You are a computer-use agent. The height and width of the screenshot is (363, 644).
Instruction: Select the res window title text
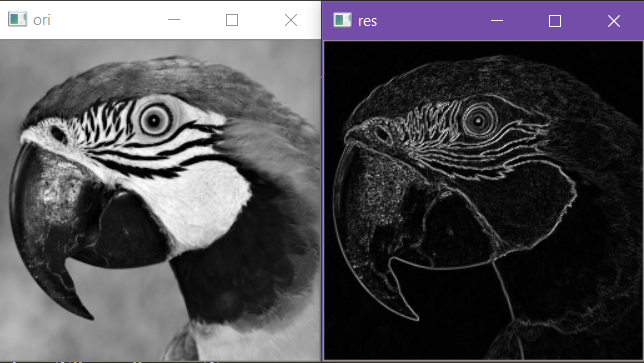point(367,21)
